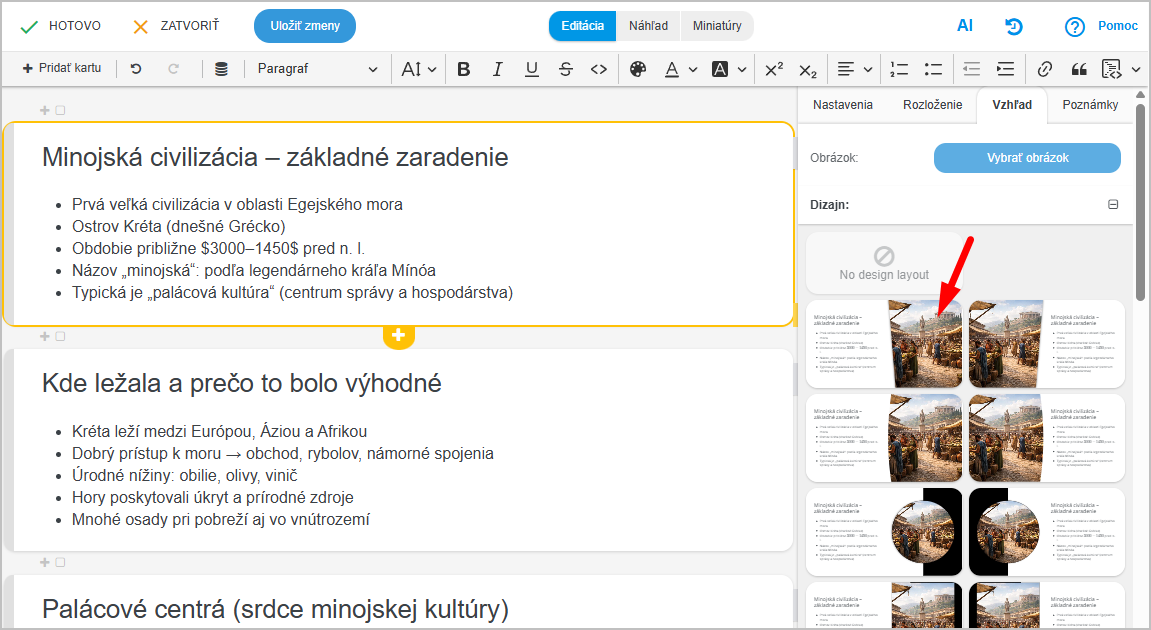1151x630 pixels.
Task: Apply superscript formatting
Action: 774,69
